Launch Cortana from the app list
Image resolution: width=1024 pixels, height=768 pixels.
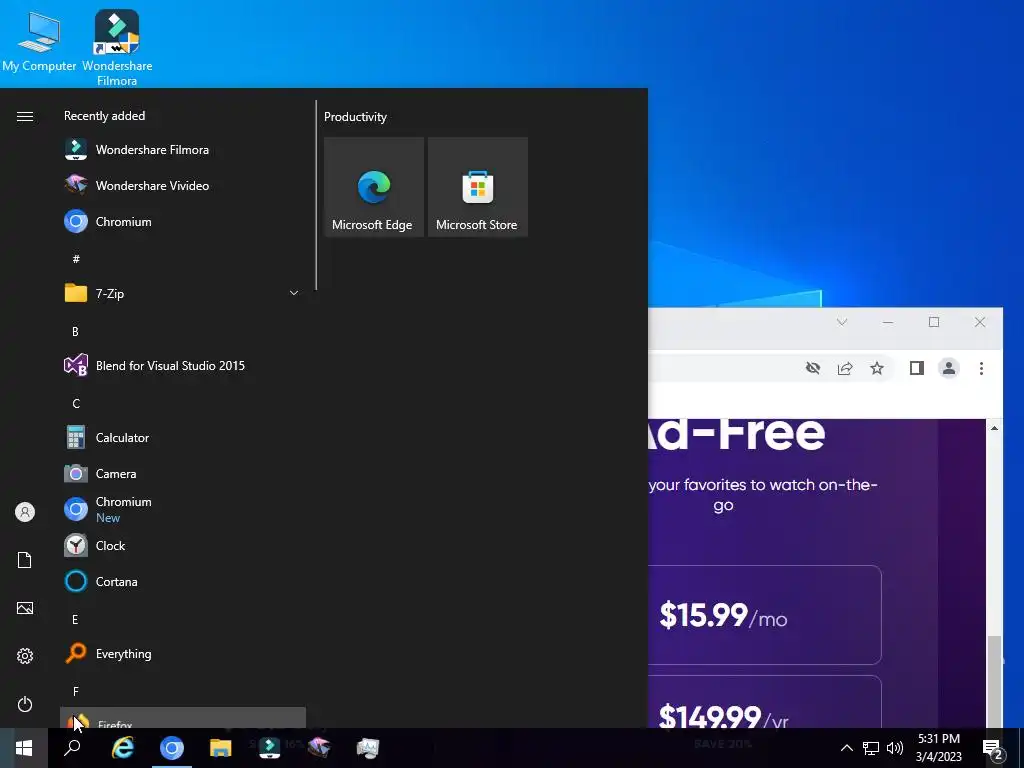(x=182, y=581)
